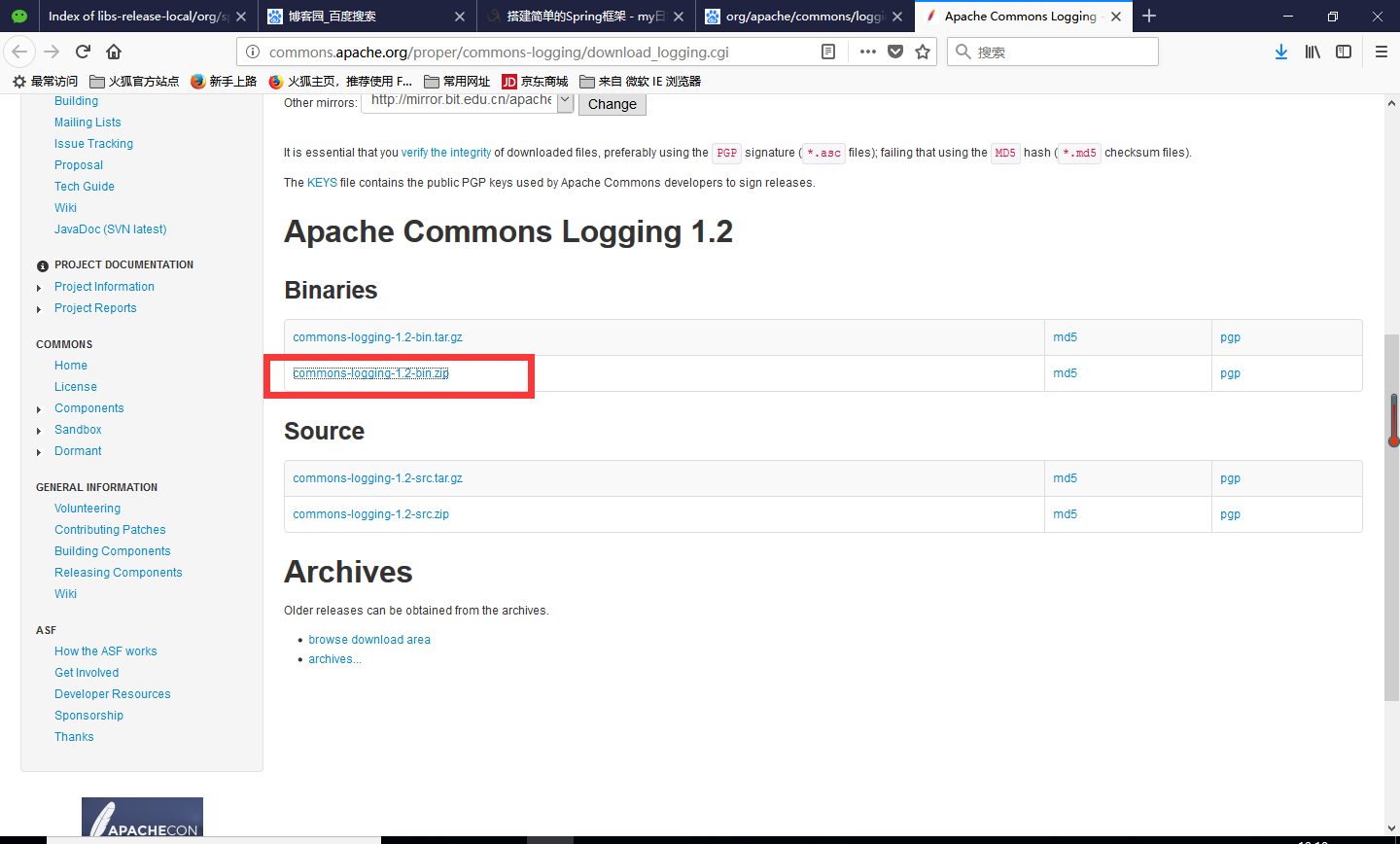Open the archives... link
The image size is (1400, 844).
[x=334, y=659]
